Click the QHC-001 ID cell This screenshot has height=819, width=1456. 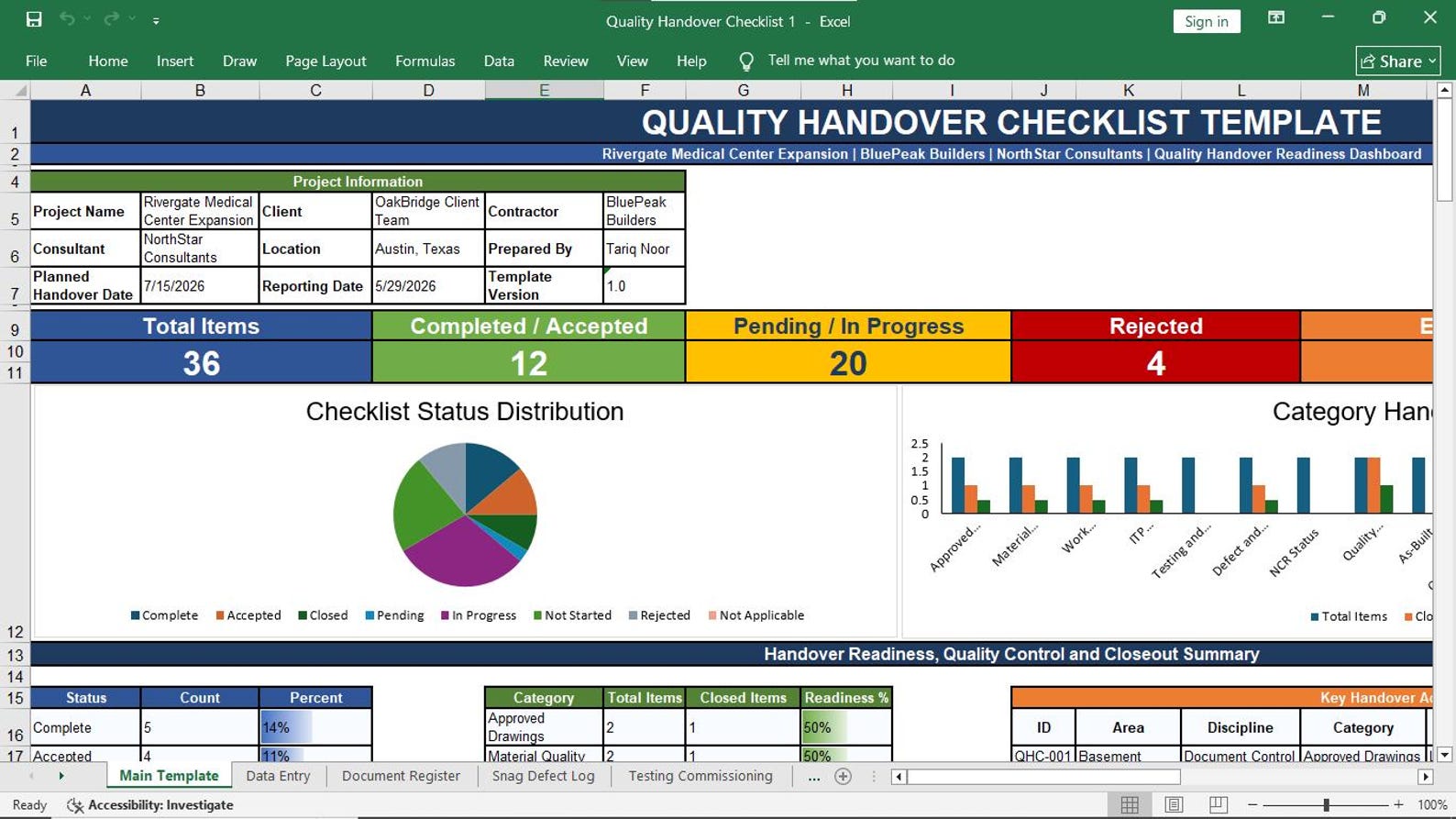tap(1043, 756)
